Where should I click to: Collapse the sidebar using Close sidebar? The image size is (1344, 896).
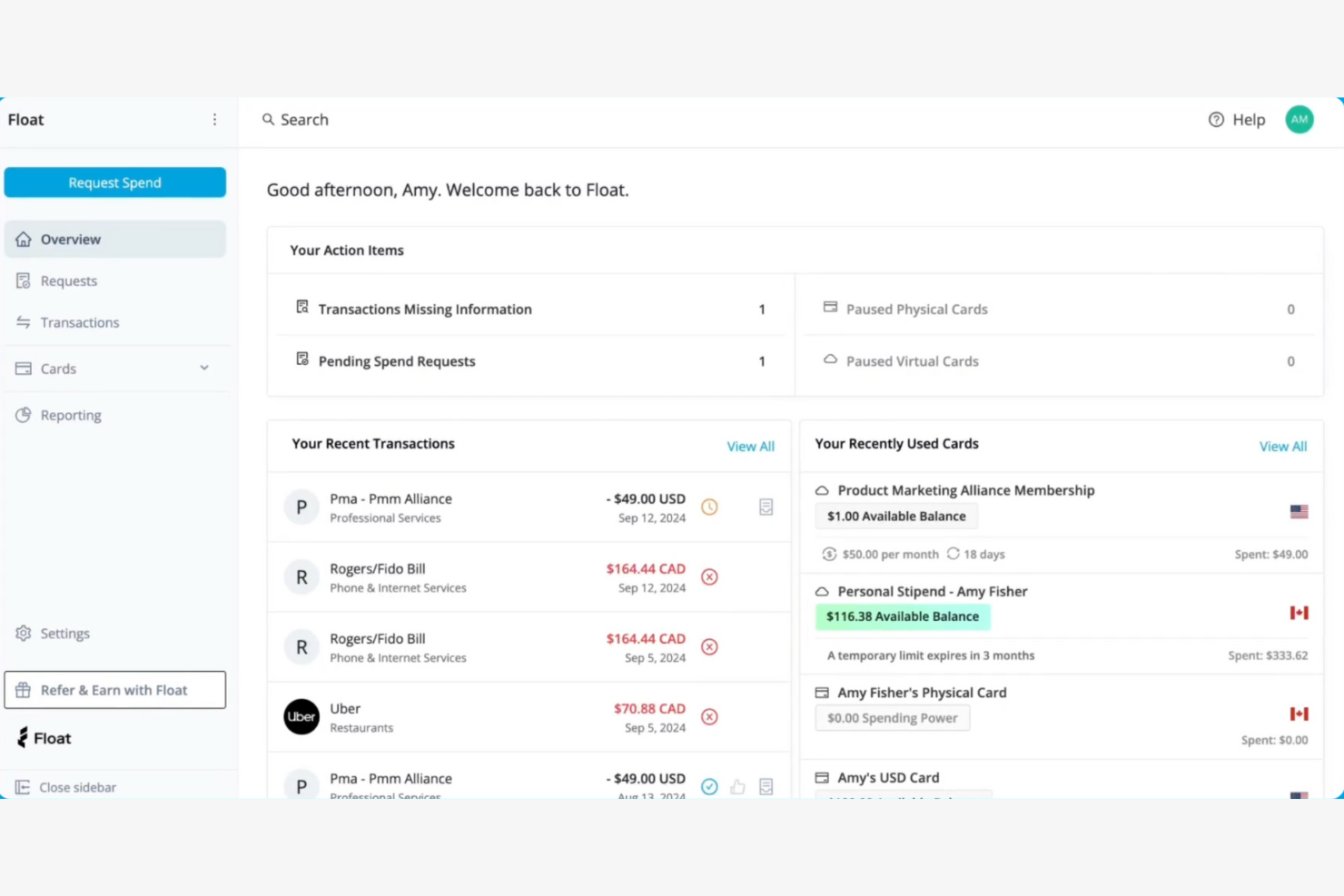[77, 787]
